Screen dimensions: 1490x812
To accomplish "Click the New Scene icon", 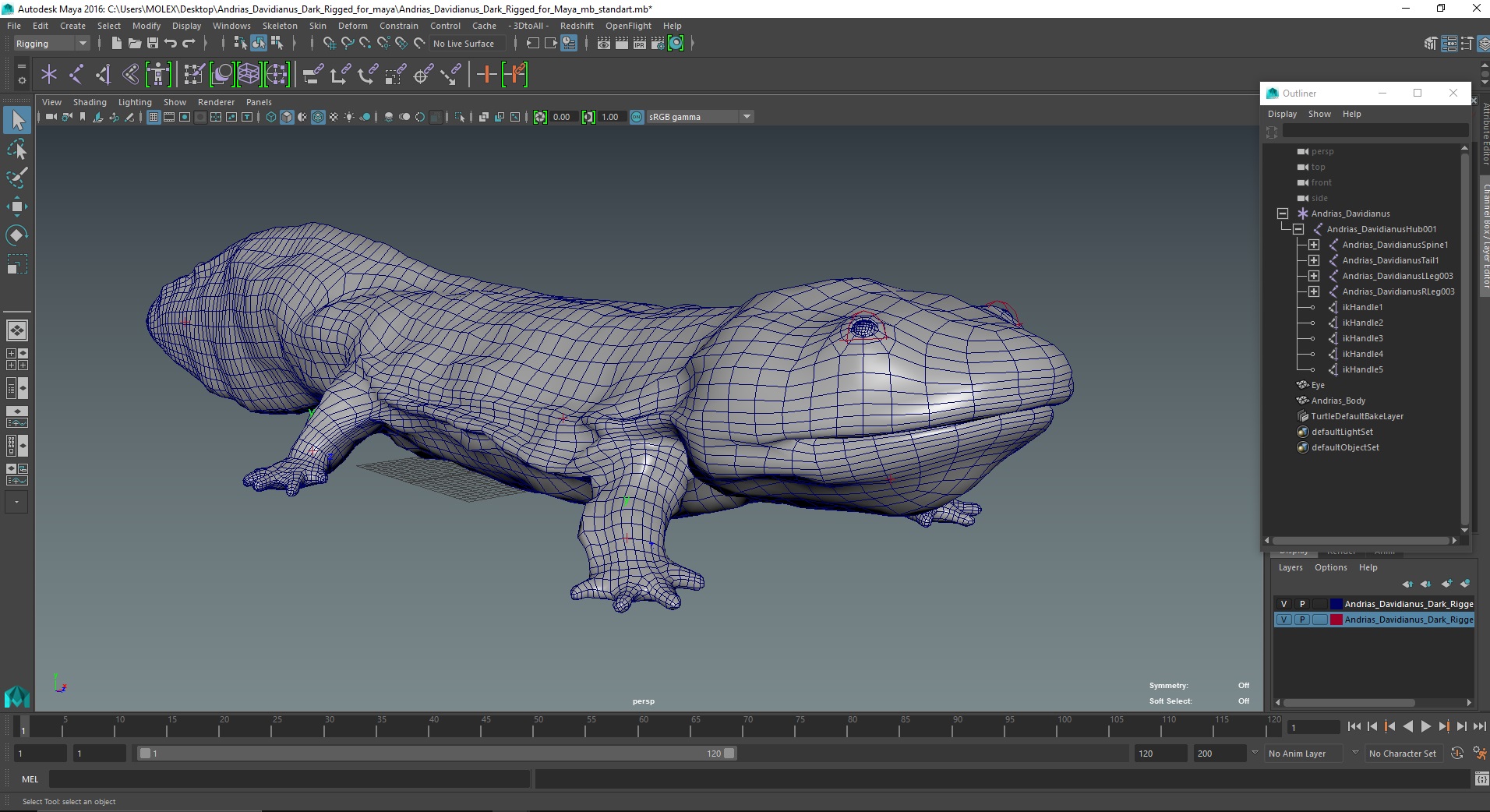I will pyautogui.click(x=116, y=44).
